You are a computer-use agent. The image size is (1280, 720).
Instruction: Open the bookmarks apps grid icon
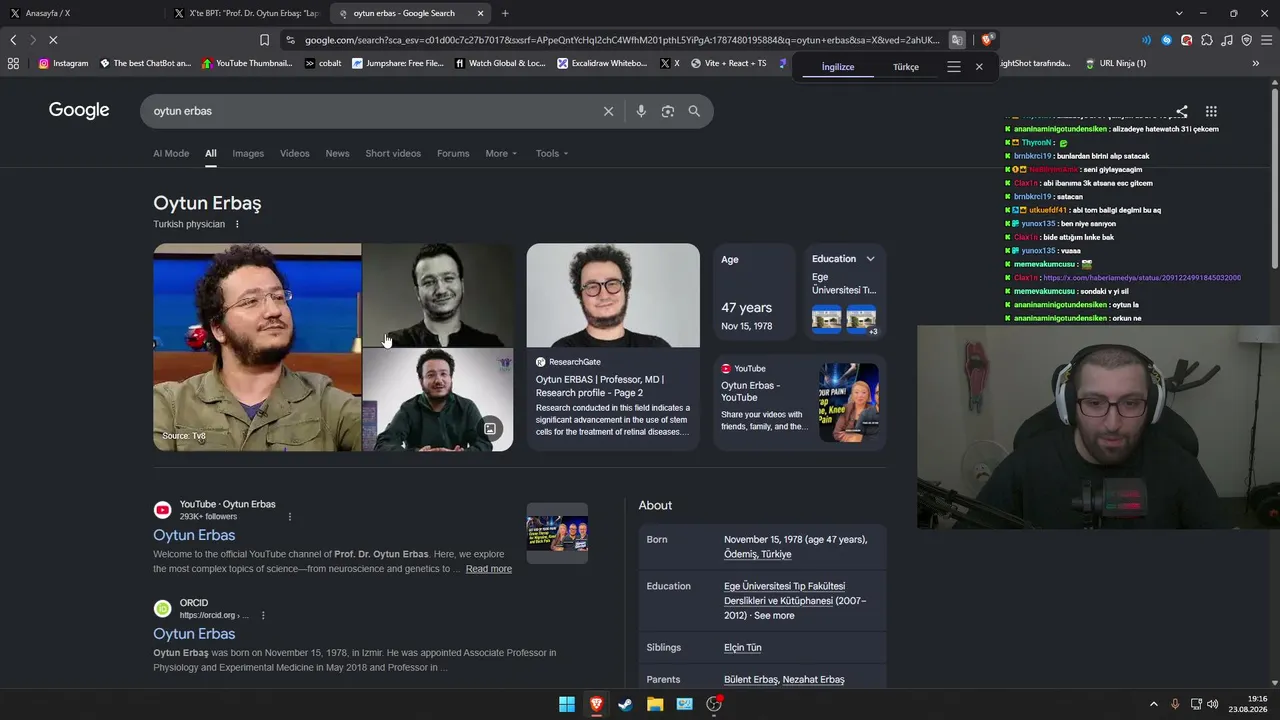[13, 63]
